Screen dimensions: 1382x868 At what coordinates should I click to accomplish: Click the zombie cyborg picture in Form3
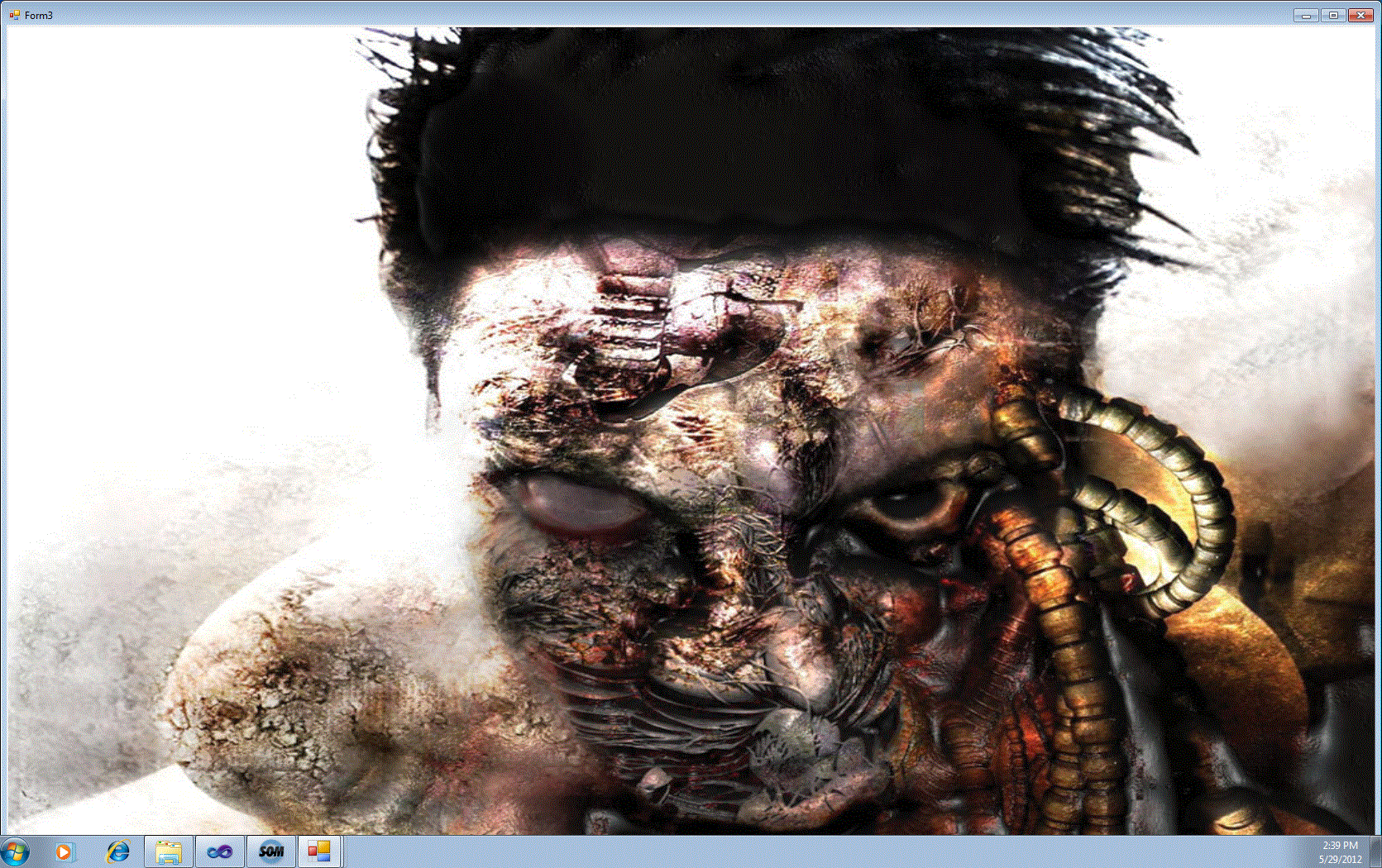(x=691, y=430)
